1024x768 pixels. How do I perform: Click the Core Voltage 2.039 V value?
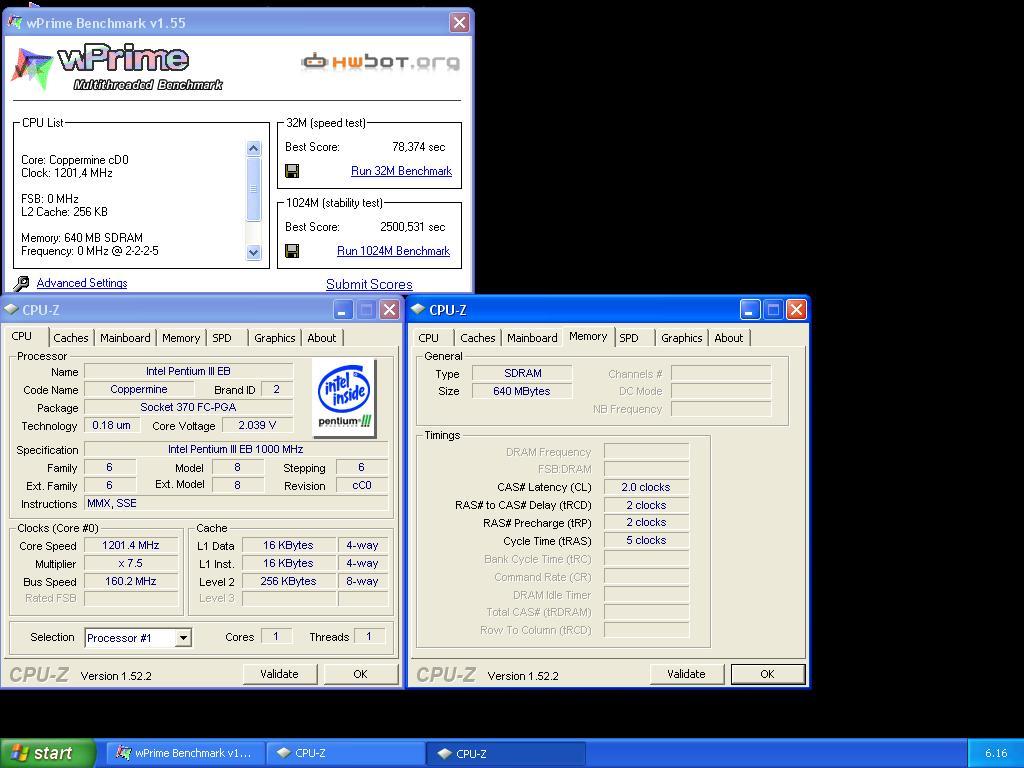click(257, 425)
